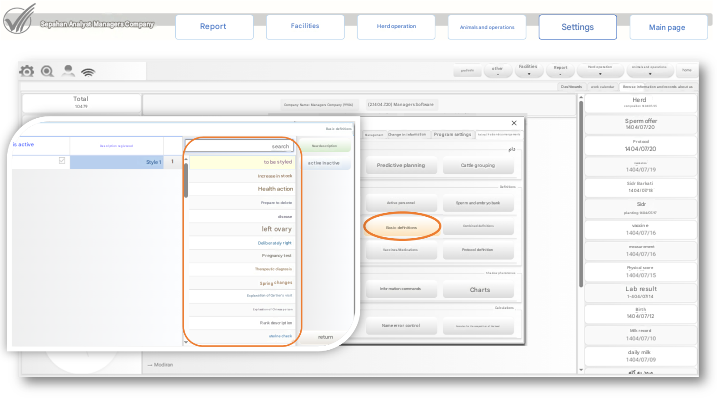Select 'Spring changes' list row

[241, 283]
